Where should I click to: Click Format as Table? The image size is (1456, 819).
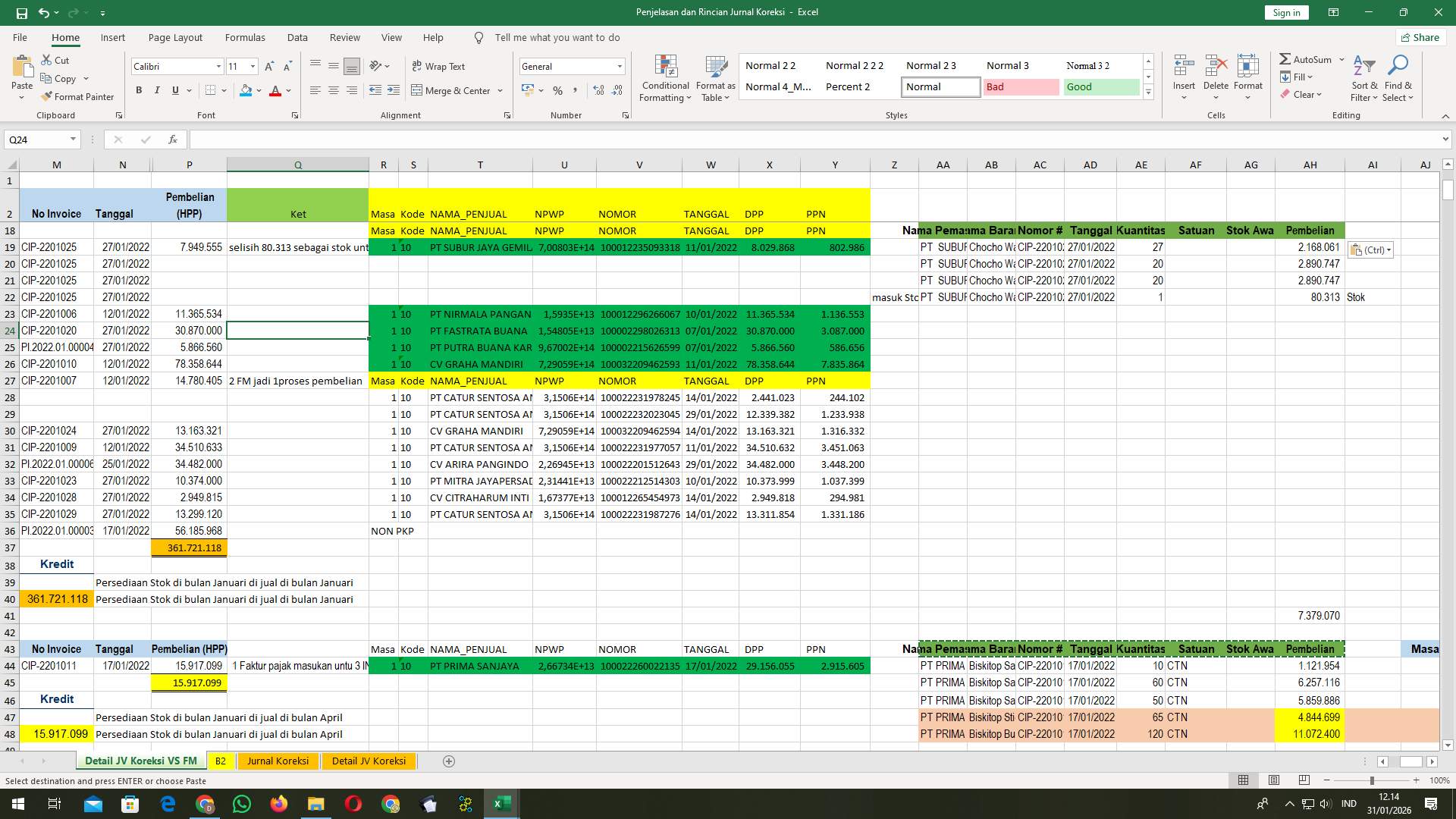[714, 77]
